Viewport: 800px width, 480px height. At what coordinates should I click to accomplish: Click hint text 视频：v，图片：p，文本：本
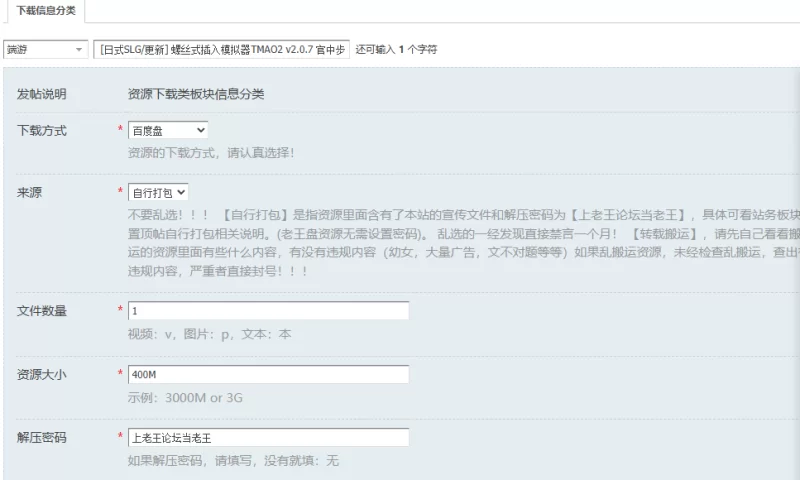point(209,334)
